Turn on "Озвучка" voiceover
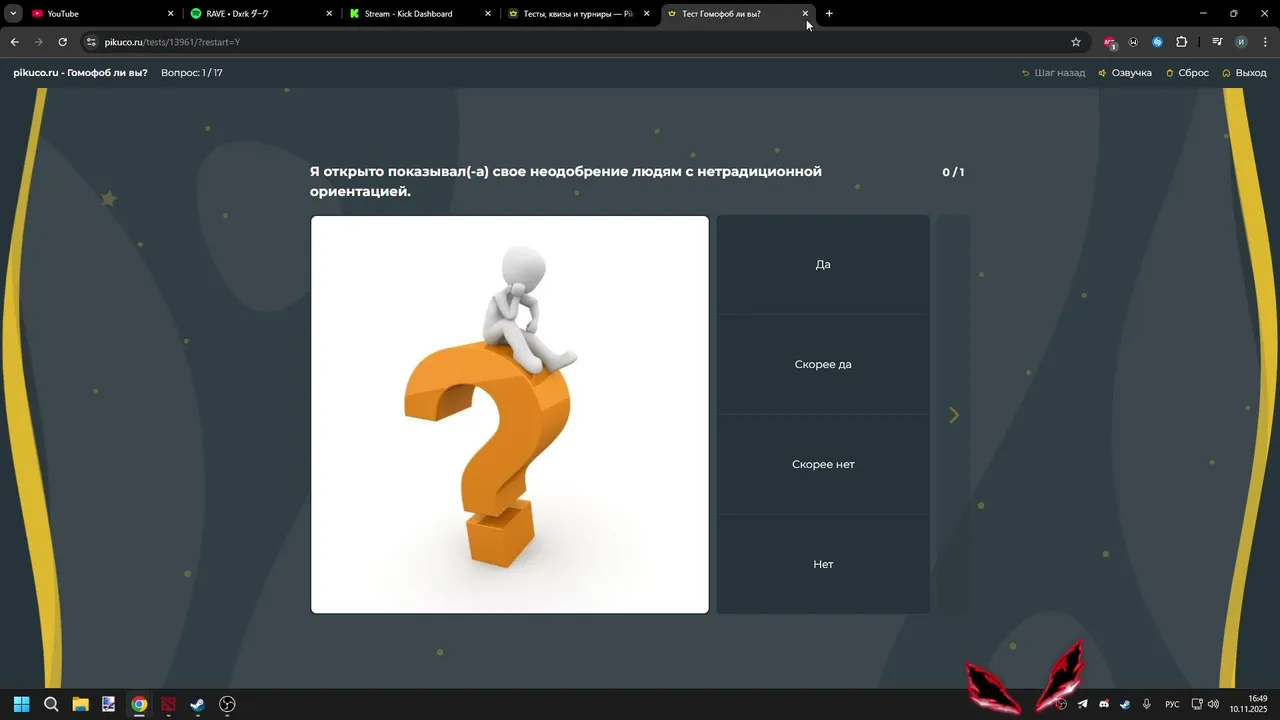 coord(1125,73)
